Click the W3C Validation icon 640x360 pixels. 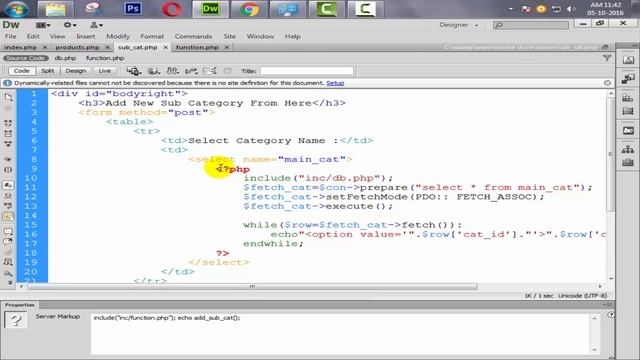[191, 71]
